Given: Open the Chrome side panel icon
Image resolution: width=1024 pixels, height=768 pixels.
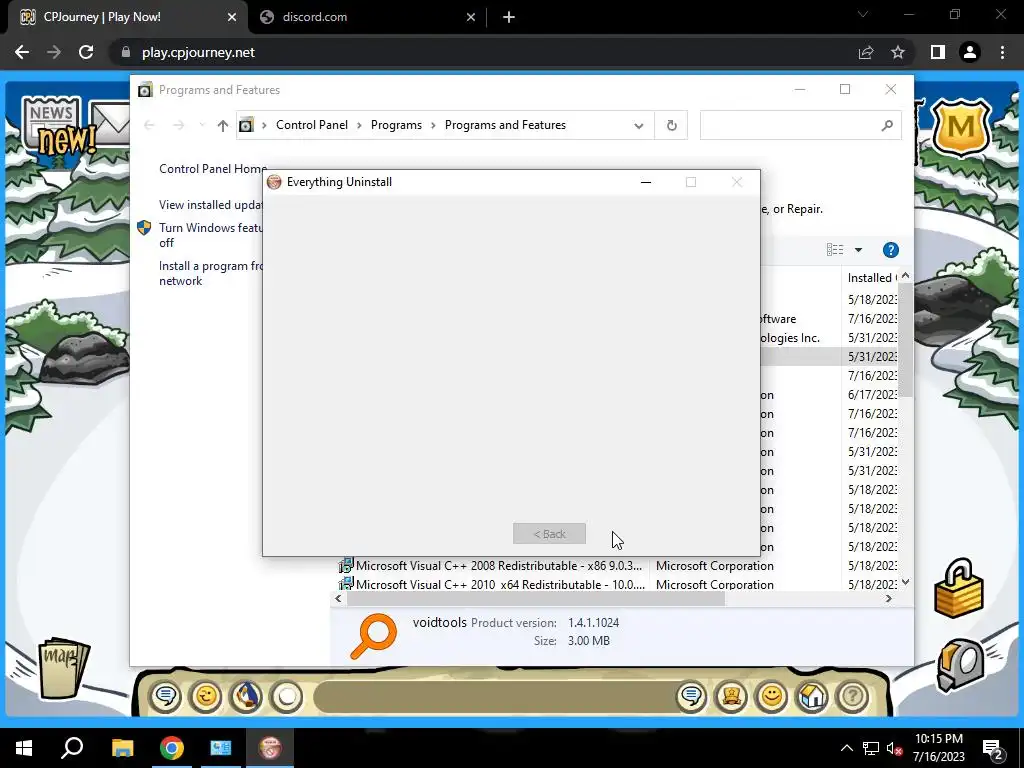Looking at the screenshot, I should (x=938, y=52).
